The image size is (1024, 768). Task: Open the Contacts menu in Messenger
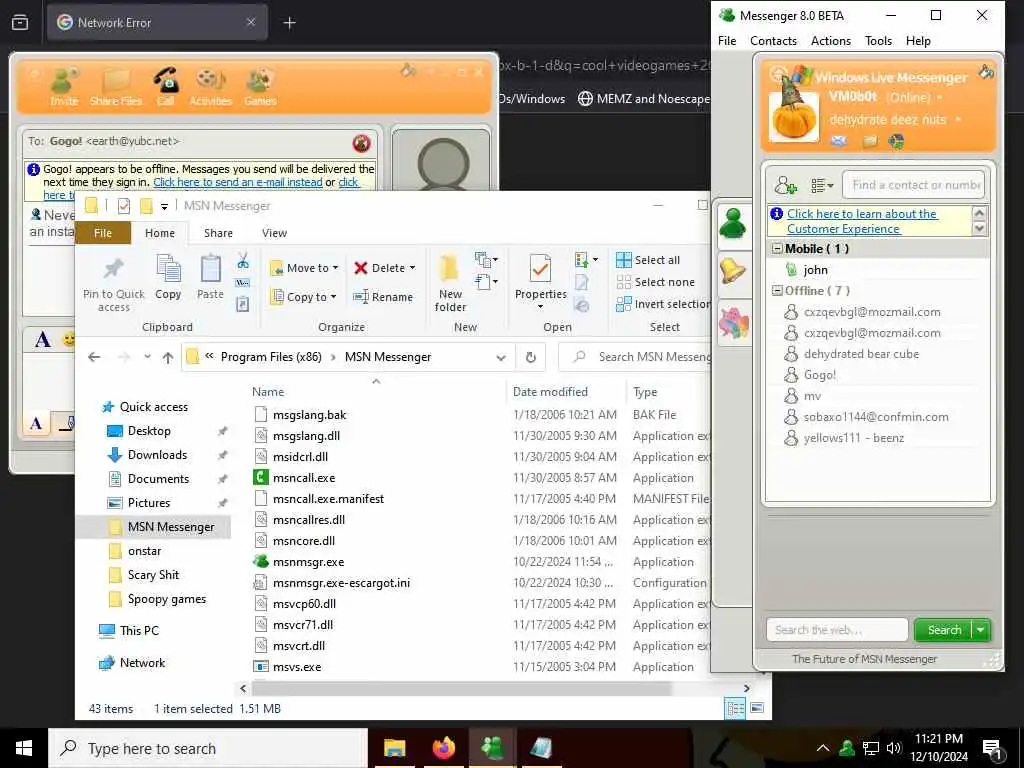coord(773,40)
